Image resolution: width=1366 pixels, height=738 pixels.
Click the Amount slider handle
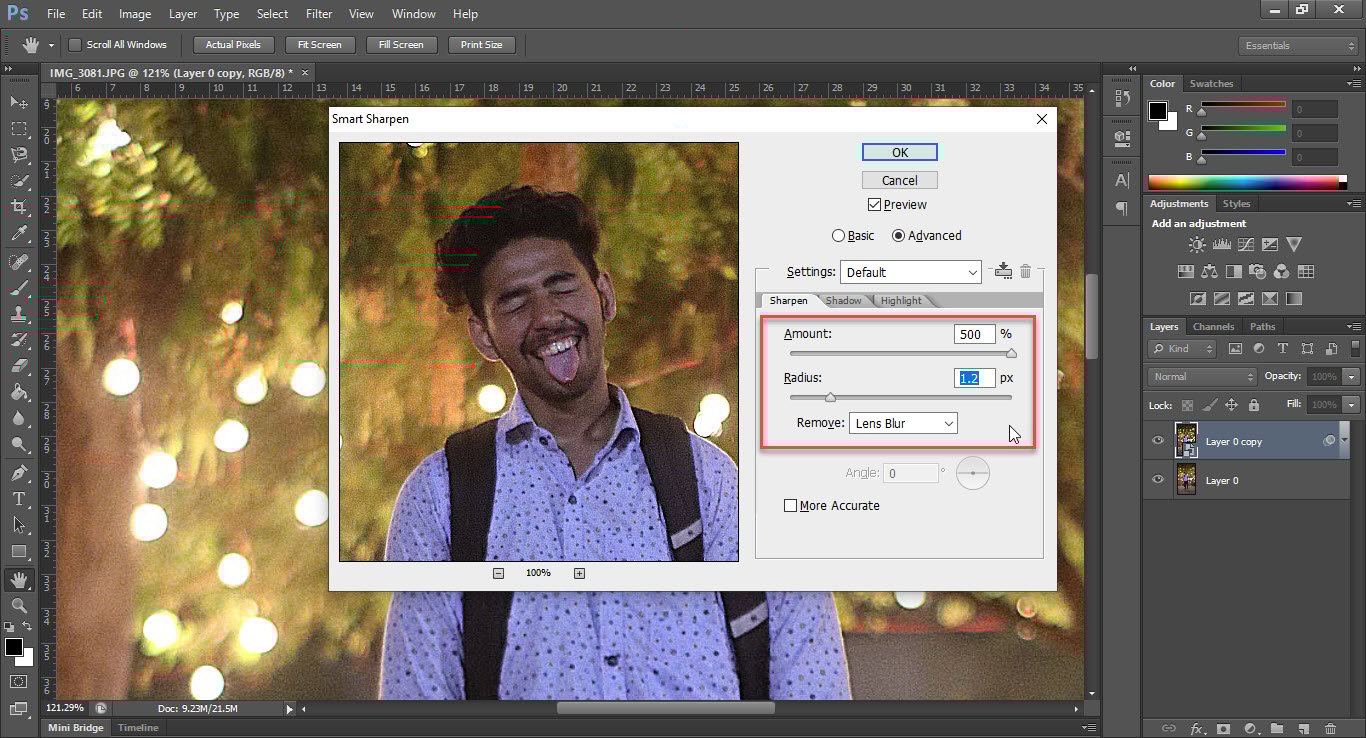pyautogui.click(x=1011, y=354)
